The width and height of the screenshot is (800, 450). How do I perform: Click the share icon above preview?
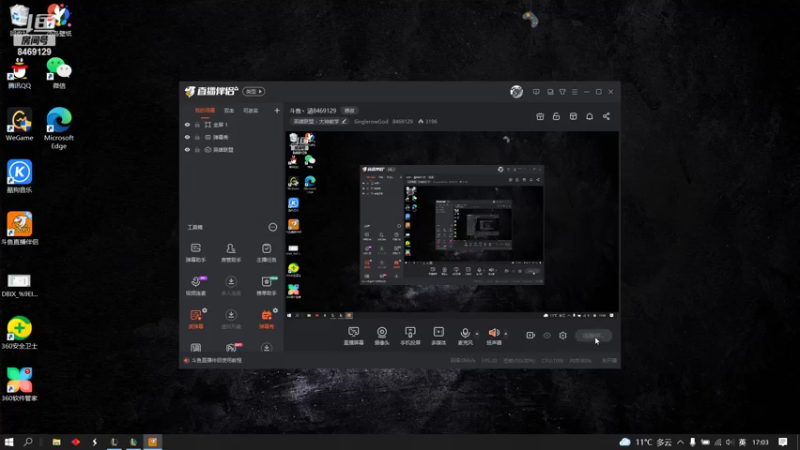tap(606, 117)
